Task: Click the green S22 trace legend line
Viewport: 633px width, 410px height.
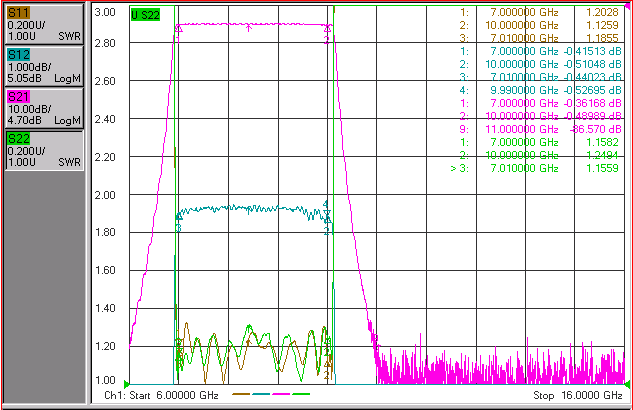Action: point(301,394)
